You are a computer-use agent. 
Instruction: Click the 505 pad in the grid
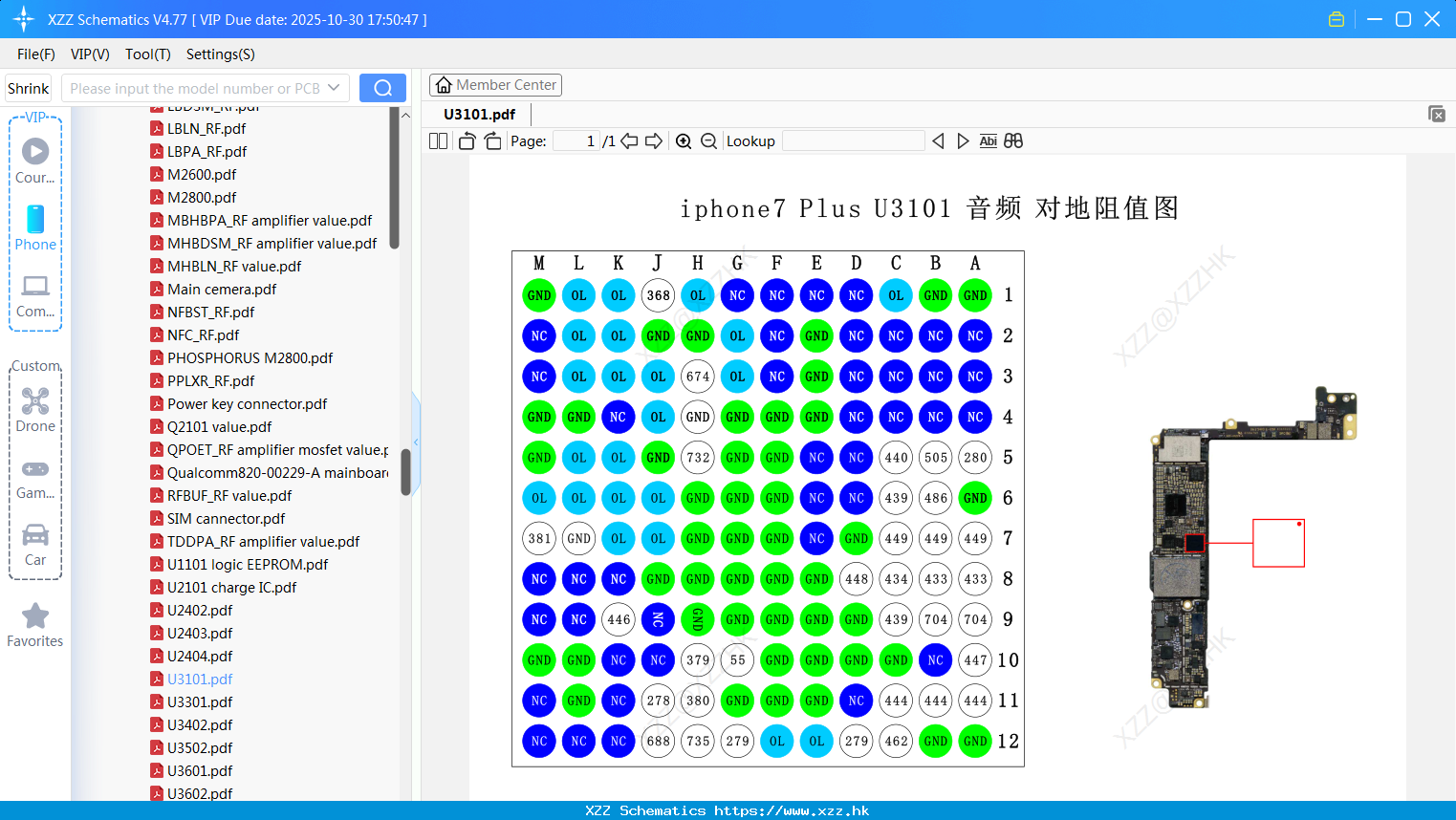pyautogui.click(x=936, y=458)
